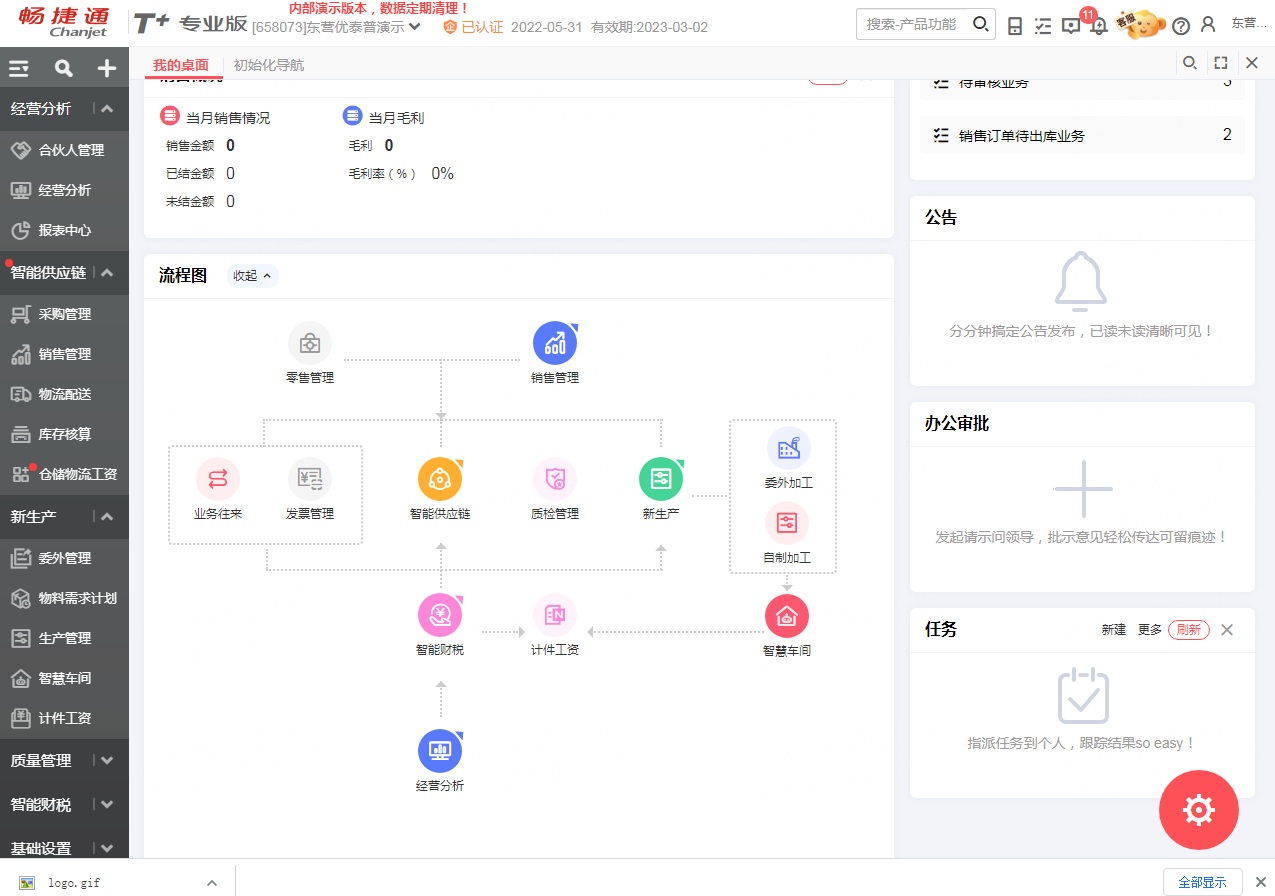Click the customer service mascot icon
This screenshot has height=896, width=1275.
(1141, 24)
